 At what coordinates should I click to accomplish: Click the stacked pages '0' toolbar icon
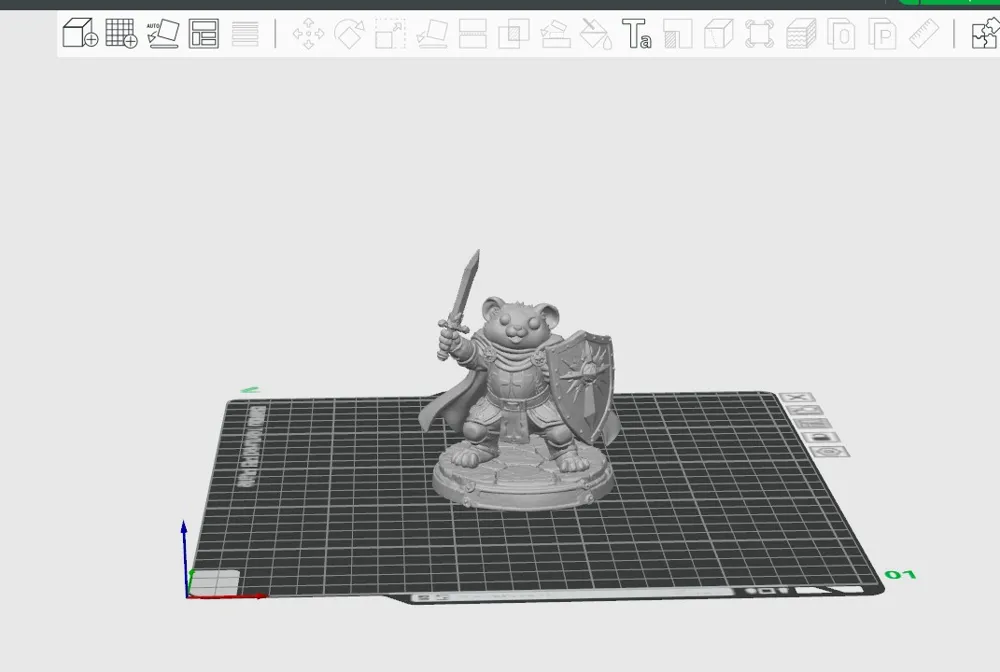click(x=841, y=33)
